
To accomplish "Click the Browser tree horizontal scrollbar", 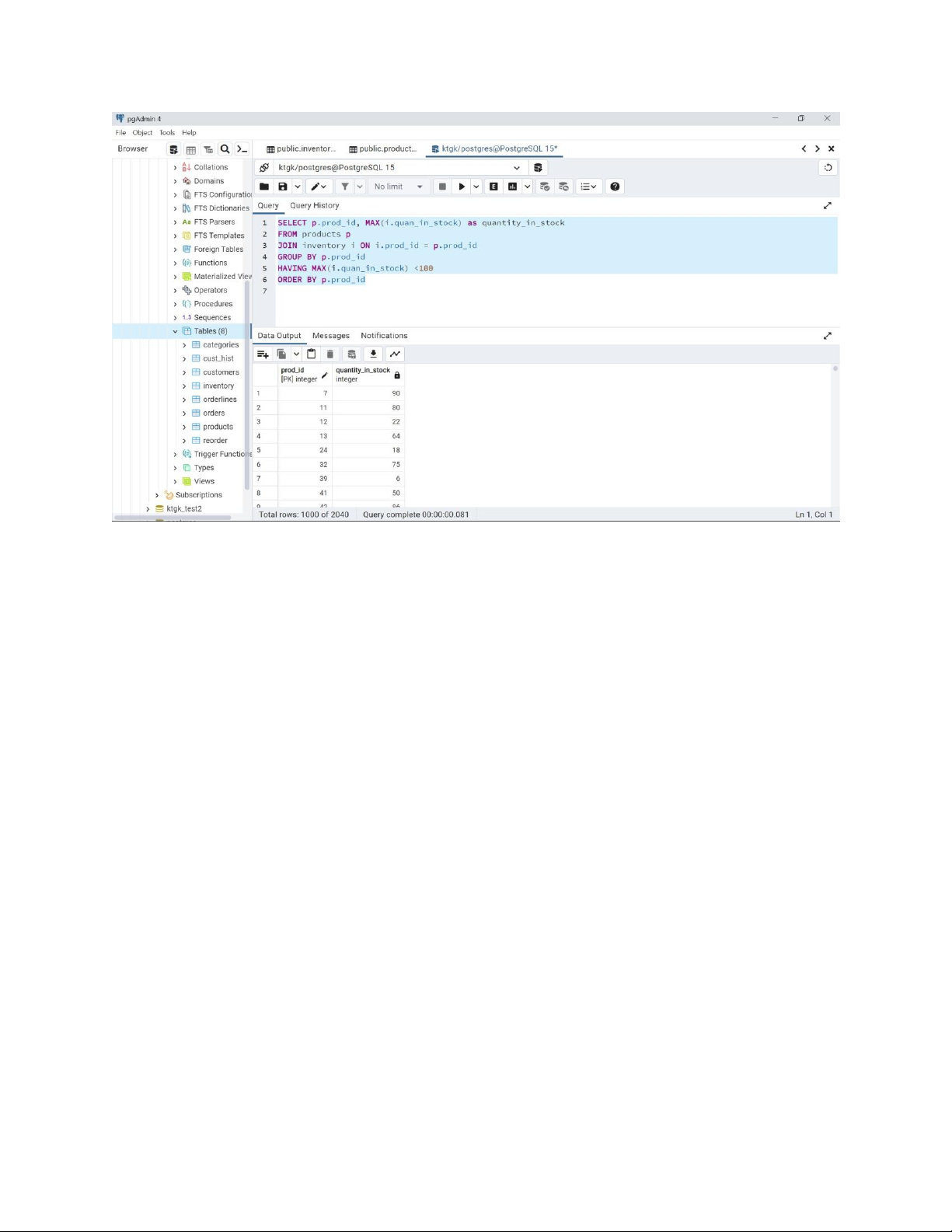I will 174,518.
